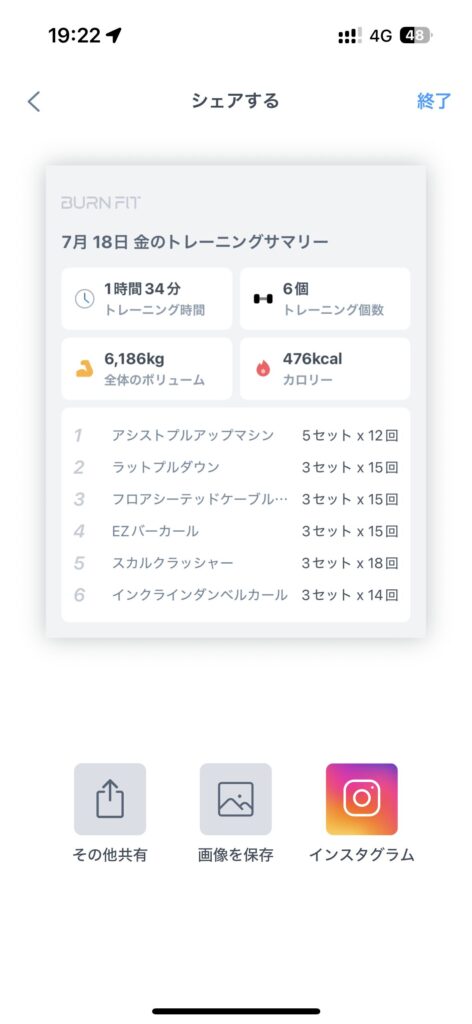Viewport: 472px width, 1024px height.
Task: Tap the インクラインダンベルカール row
Action: (x=236, y=595)
